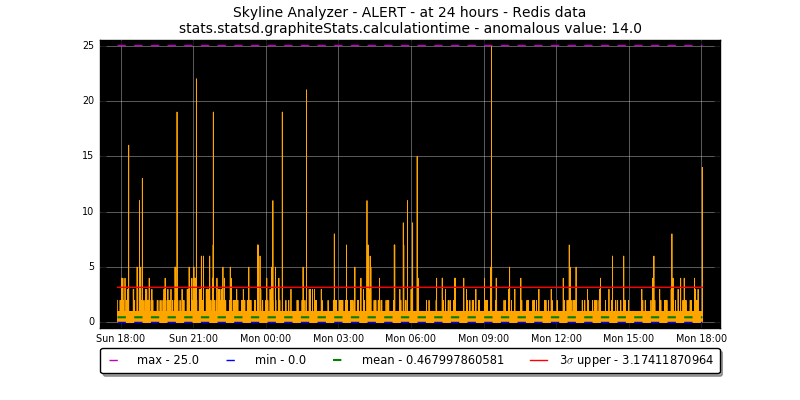Click the y-axis label 0
This screenshot has height=400, width=800.
92,322
